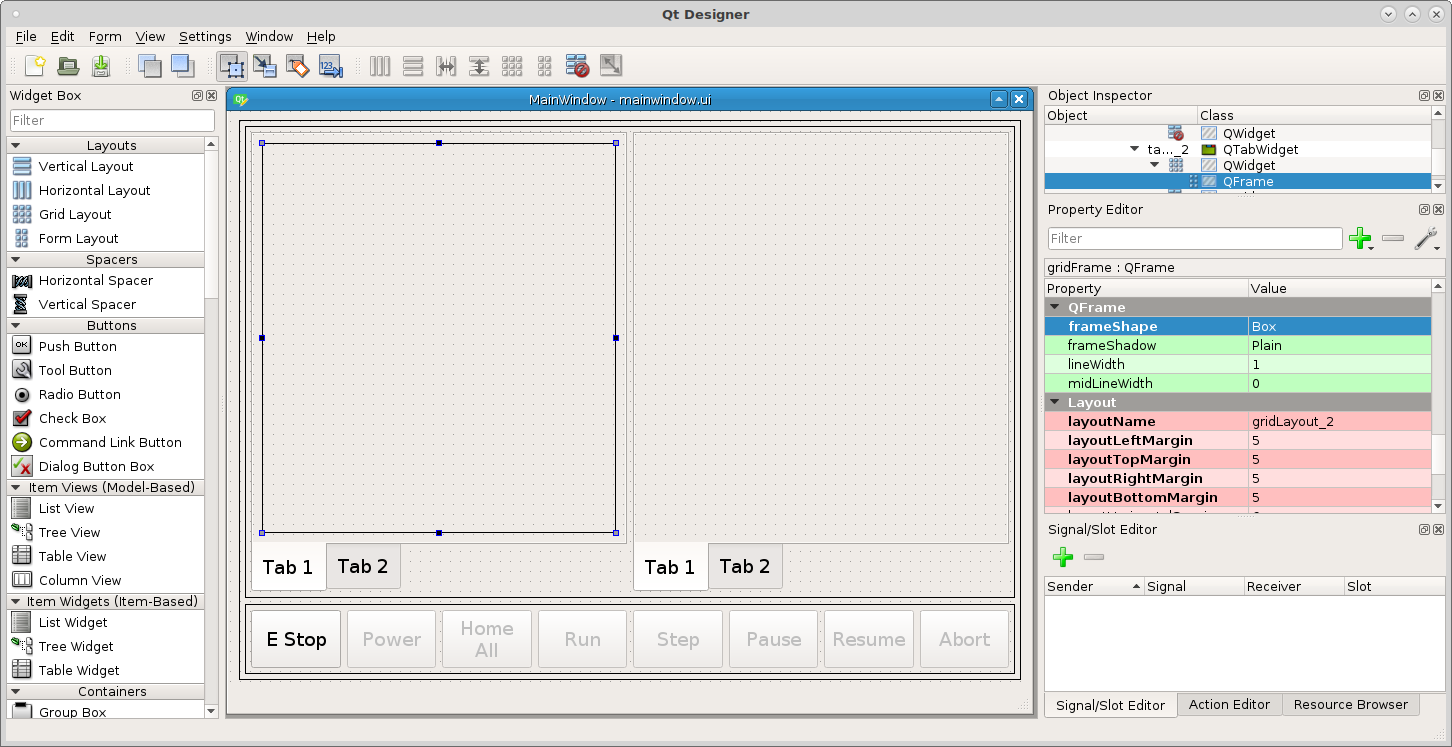Screen dimensions: 1452x747
Task: Click the Bring to Front toolbar icon
Action: pyautogui.click(x=182, y=66)
